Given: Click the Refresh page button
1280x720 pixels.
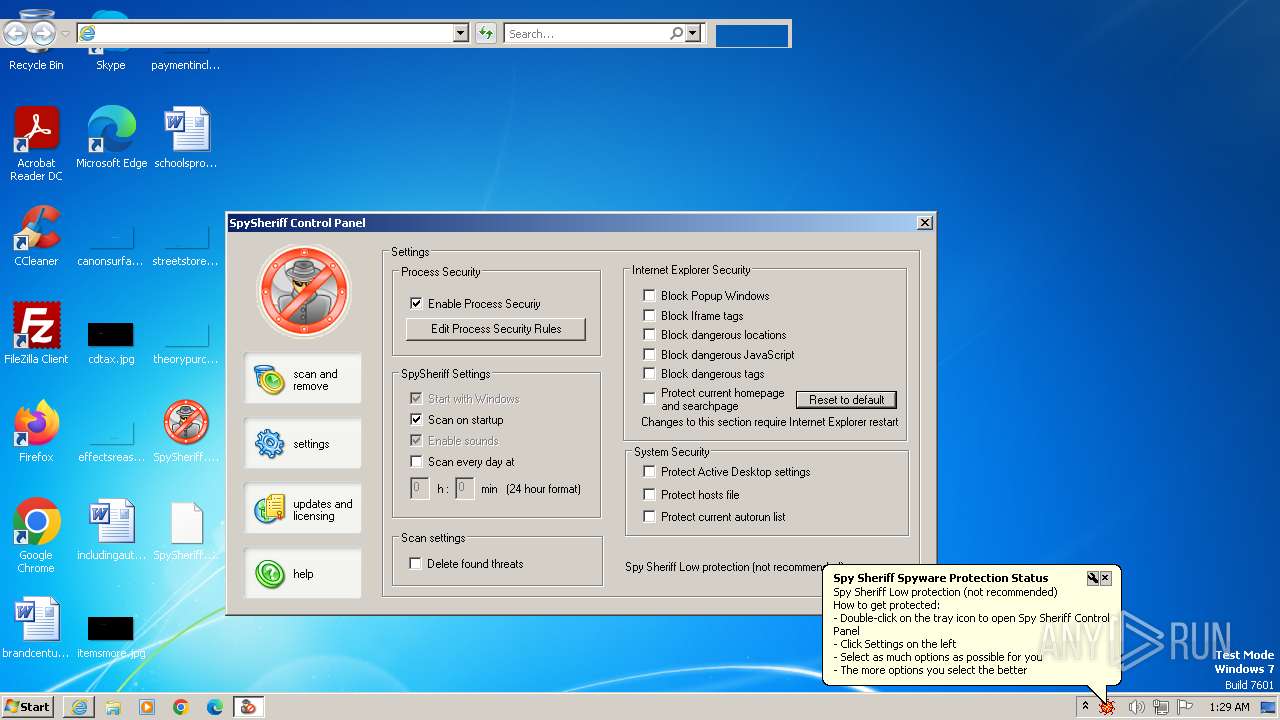Looking at the screenshot, I should click(486, 33).
